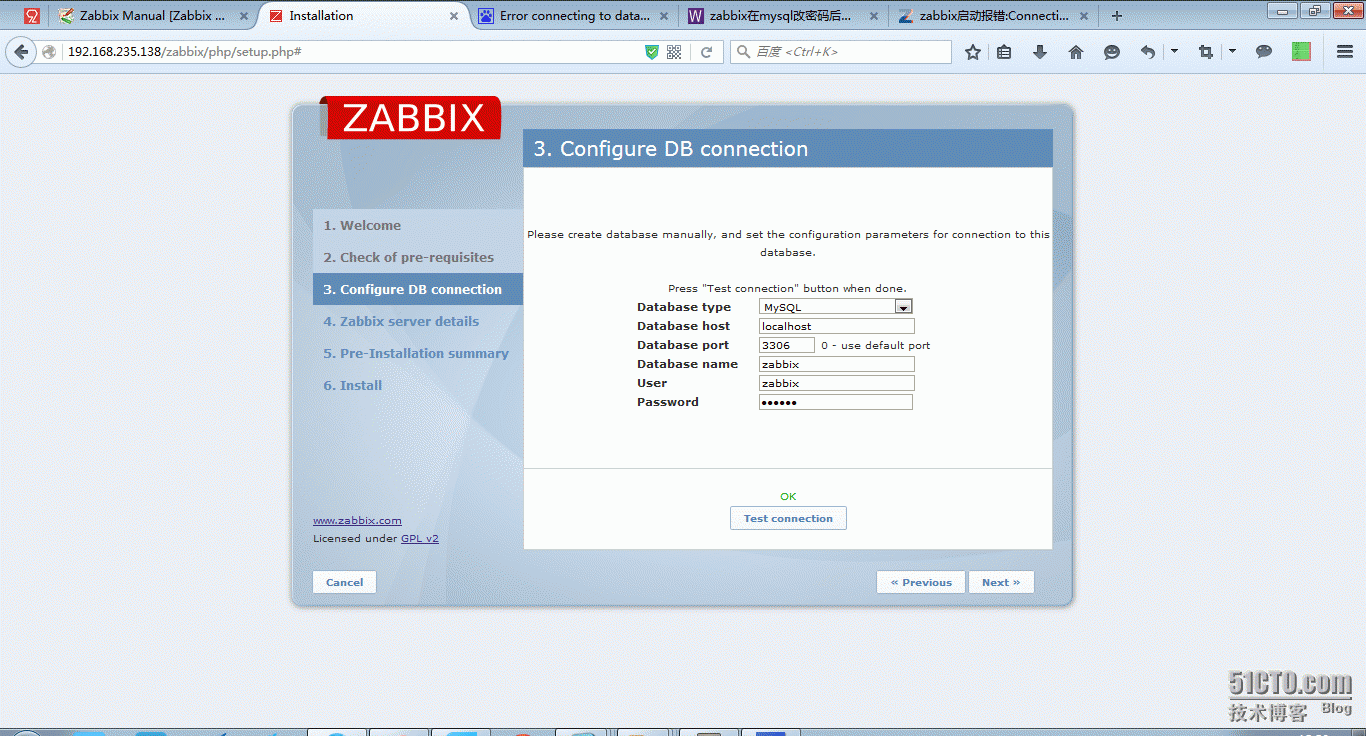Switch to the zabbix在mysql改密码后 tab
The width and height of the screenshot is (1366, 736).
(783, 16)
